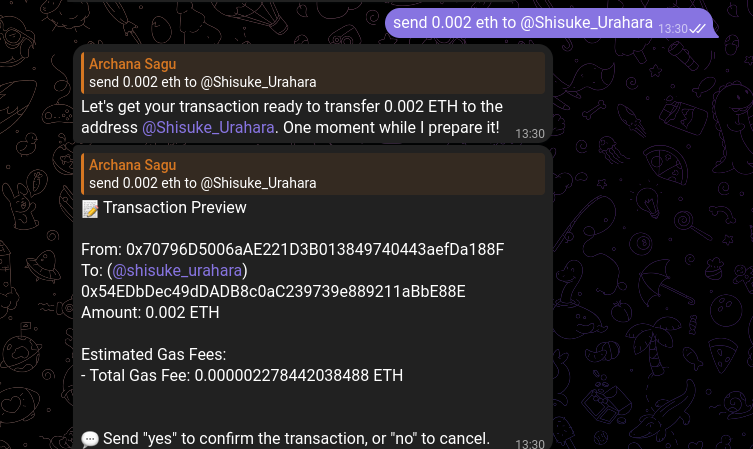
Task: Click the "Amount: 0.002 ETH" line
Action: (150, 312)
